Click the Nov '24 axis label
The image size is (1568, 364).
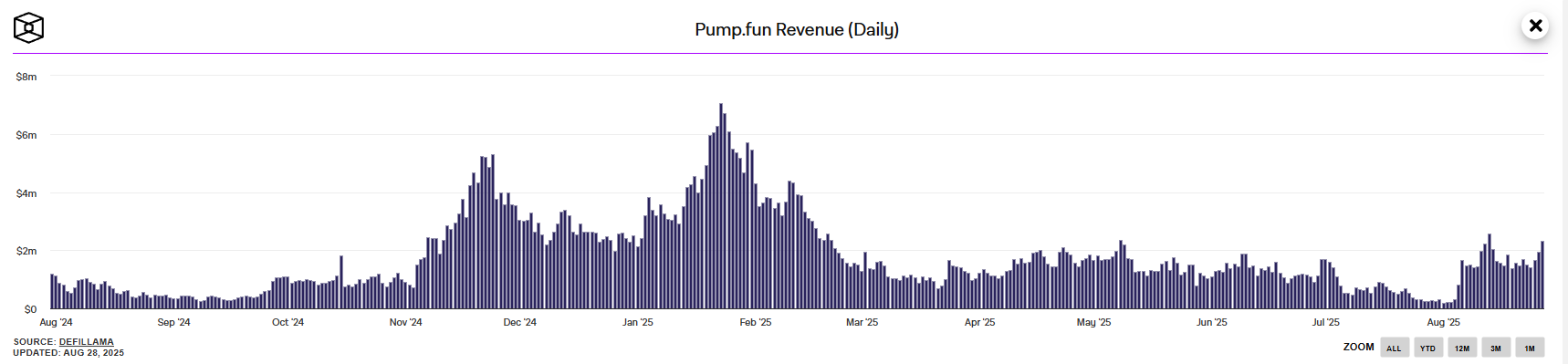pyautogui.click(x=405, y=322)
